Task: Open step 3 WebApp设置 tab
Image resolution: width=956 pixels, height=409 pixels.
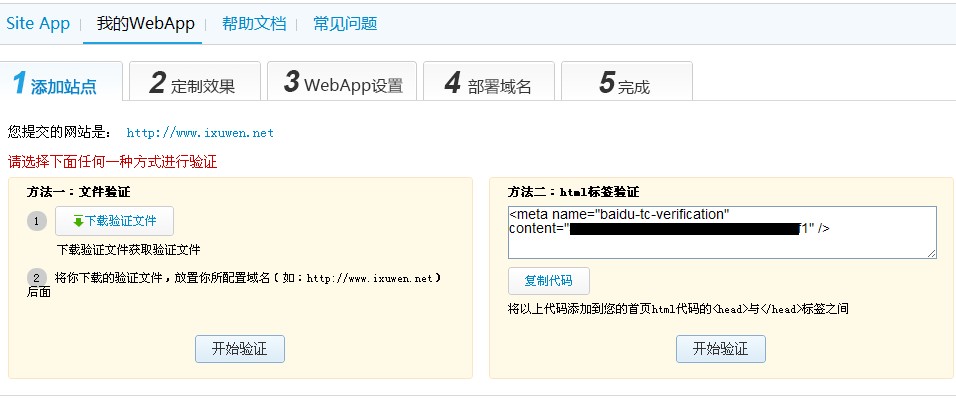Action: coord(343,84)
